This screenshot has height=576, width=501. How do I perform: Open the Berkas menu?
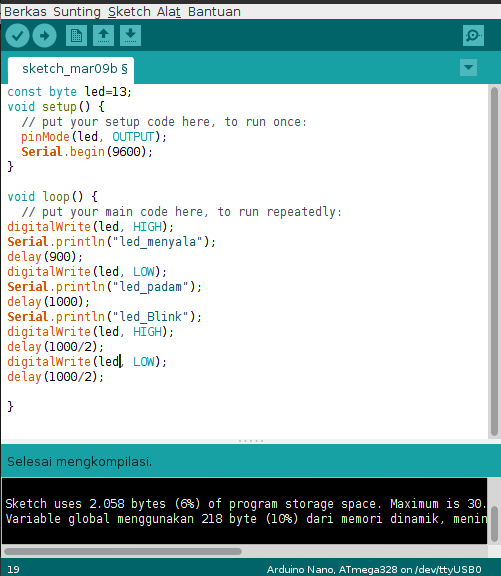(25, 12)
